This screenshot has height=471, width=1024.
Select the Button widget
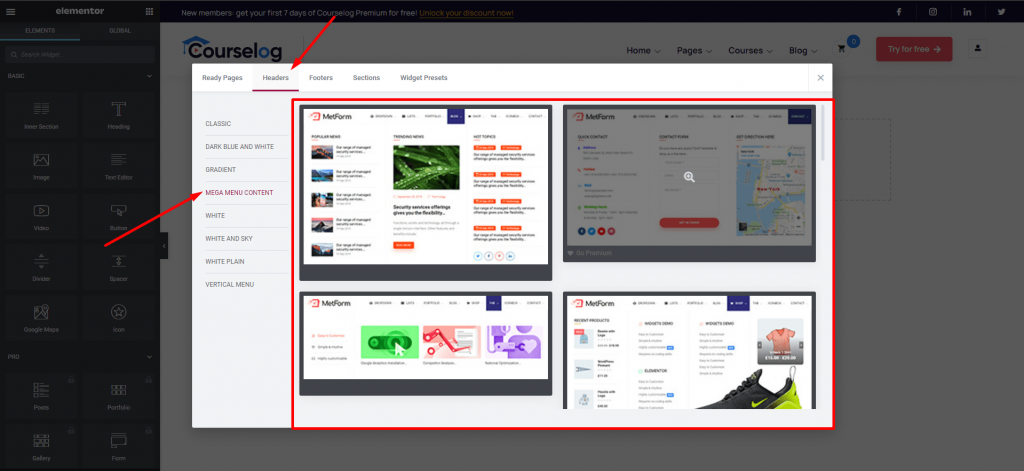(118, 217)
